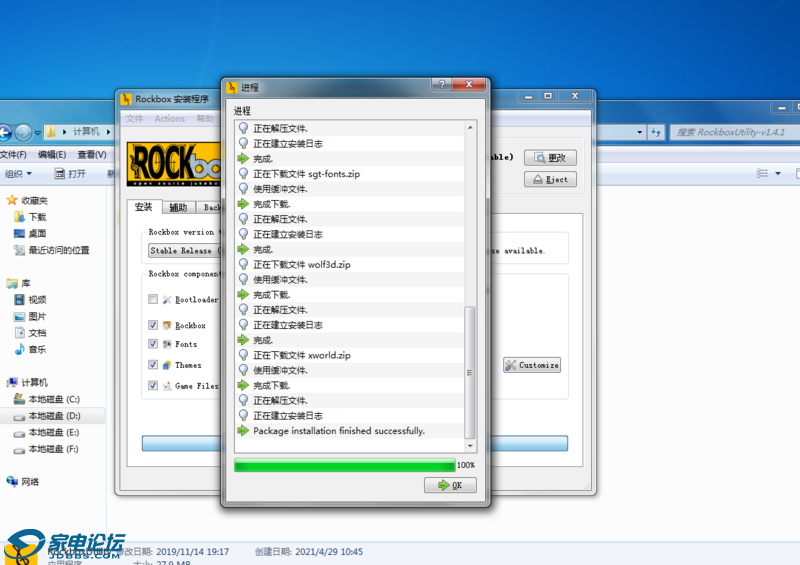Click the blue progress bar in Rockbox installer

355,443
